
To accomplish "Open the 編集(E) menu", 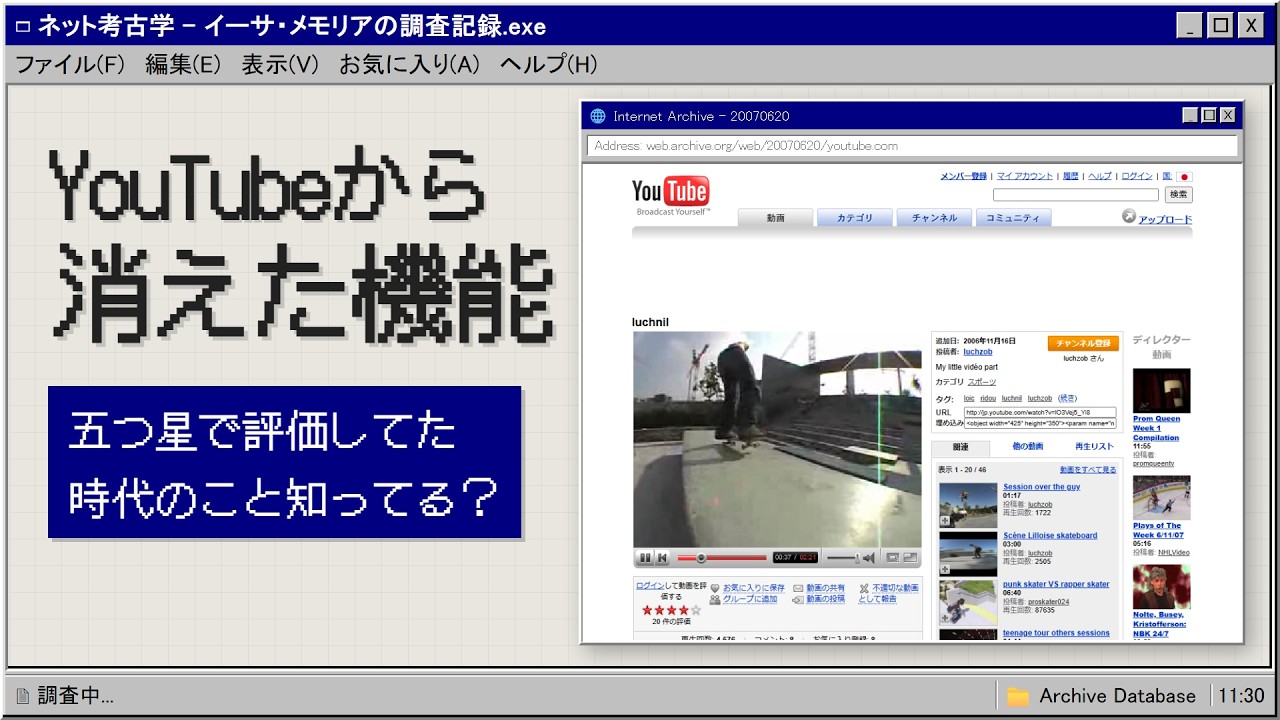I will pos(183,65).
